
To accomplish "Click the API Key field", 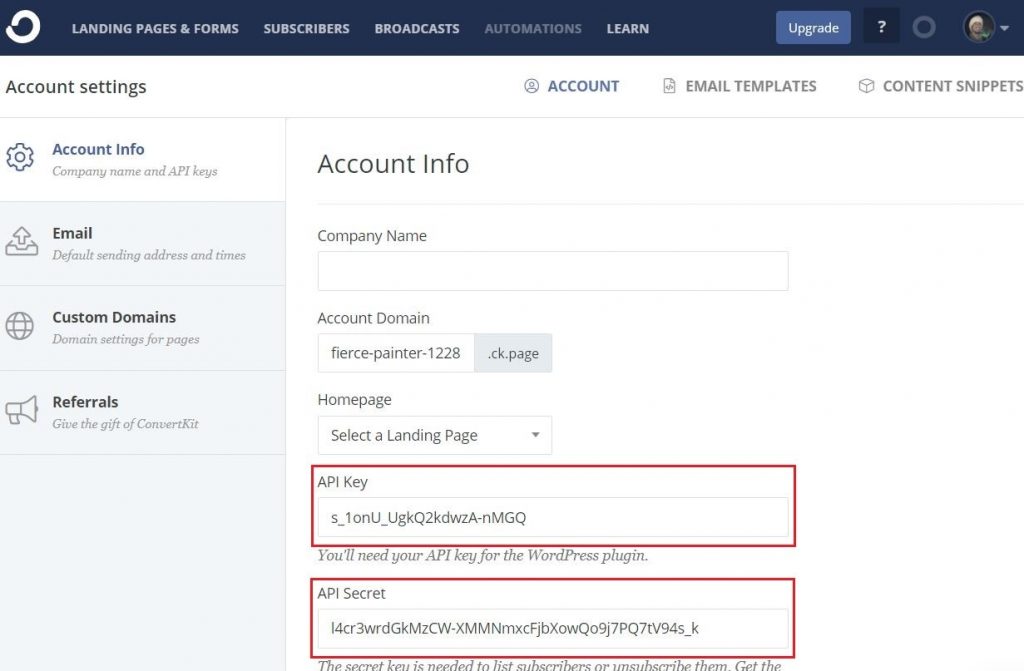I will [552, 517].
